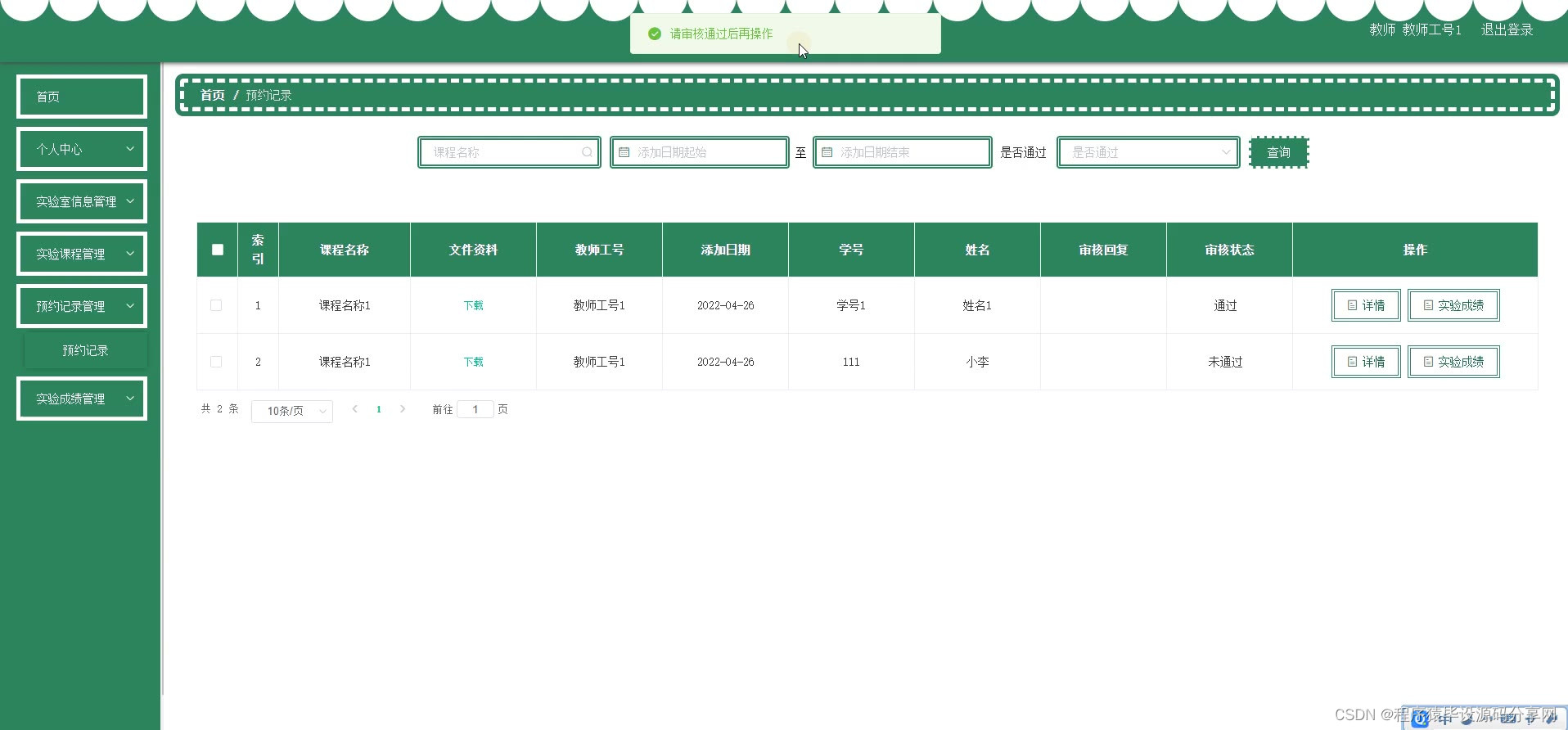Click the 审核状态 column header
The image size is (1568, 730).
pyautogui.click(x=1229, y=250)
